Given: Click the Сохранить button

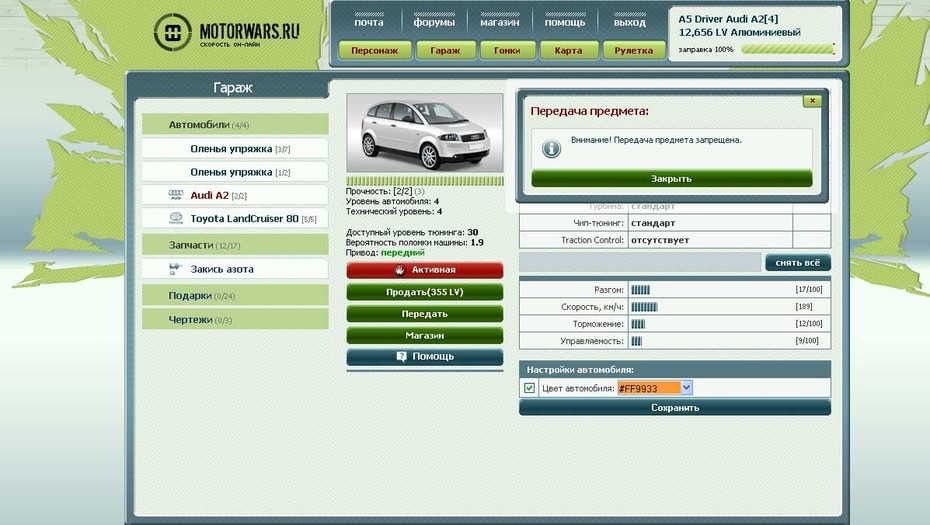Looking at the screenshot, I should tap(675, 408).
